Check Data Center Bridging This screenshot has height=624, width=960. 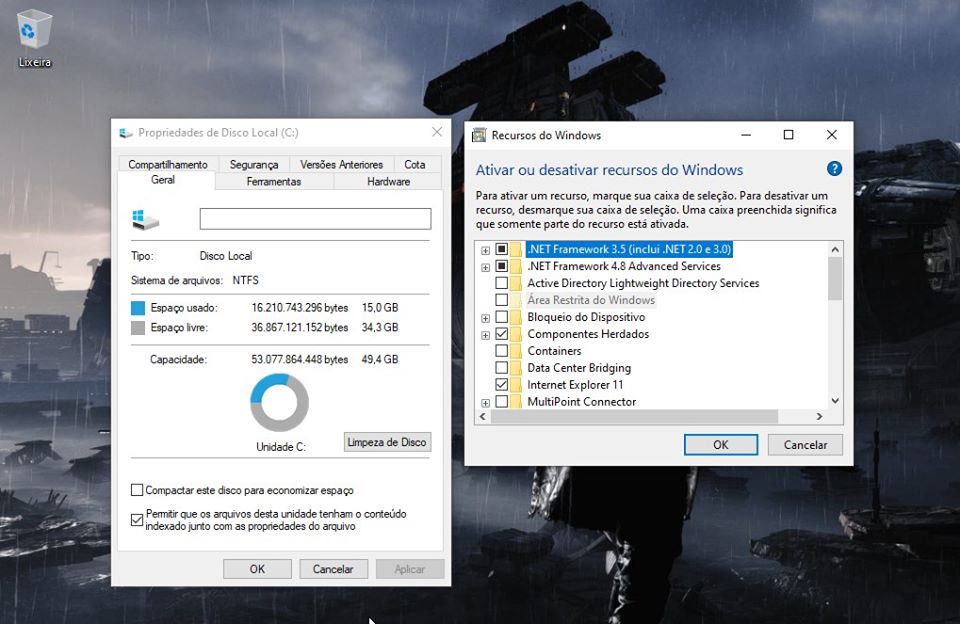pos(501,368)
